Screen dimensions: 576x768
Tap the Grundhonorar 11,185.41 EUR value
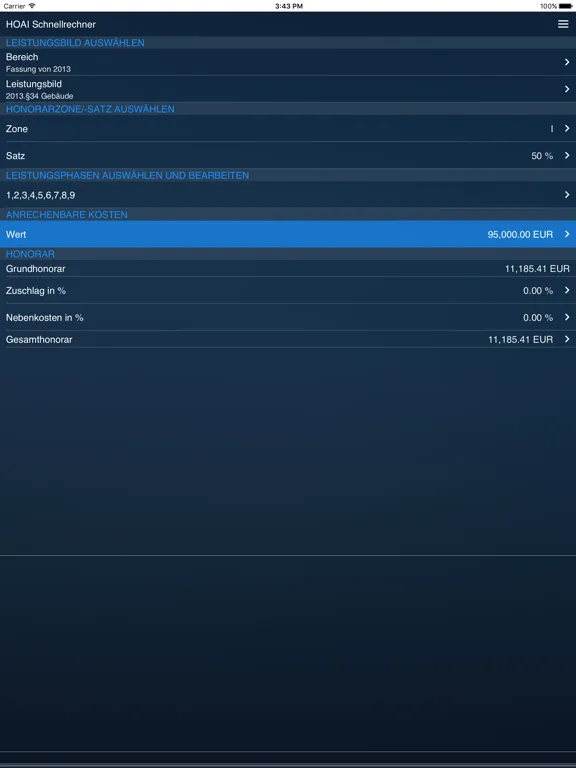coord(537,268)
